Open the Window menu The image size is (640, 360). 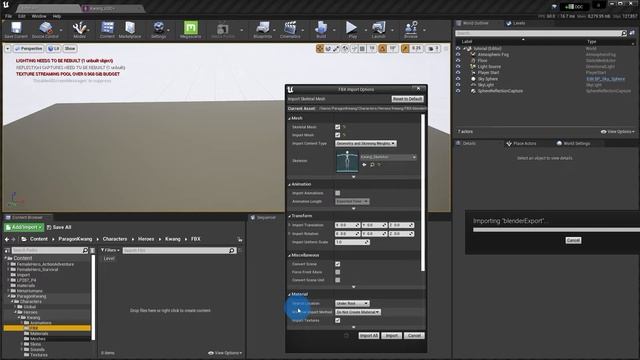coord(39,16)
